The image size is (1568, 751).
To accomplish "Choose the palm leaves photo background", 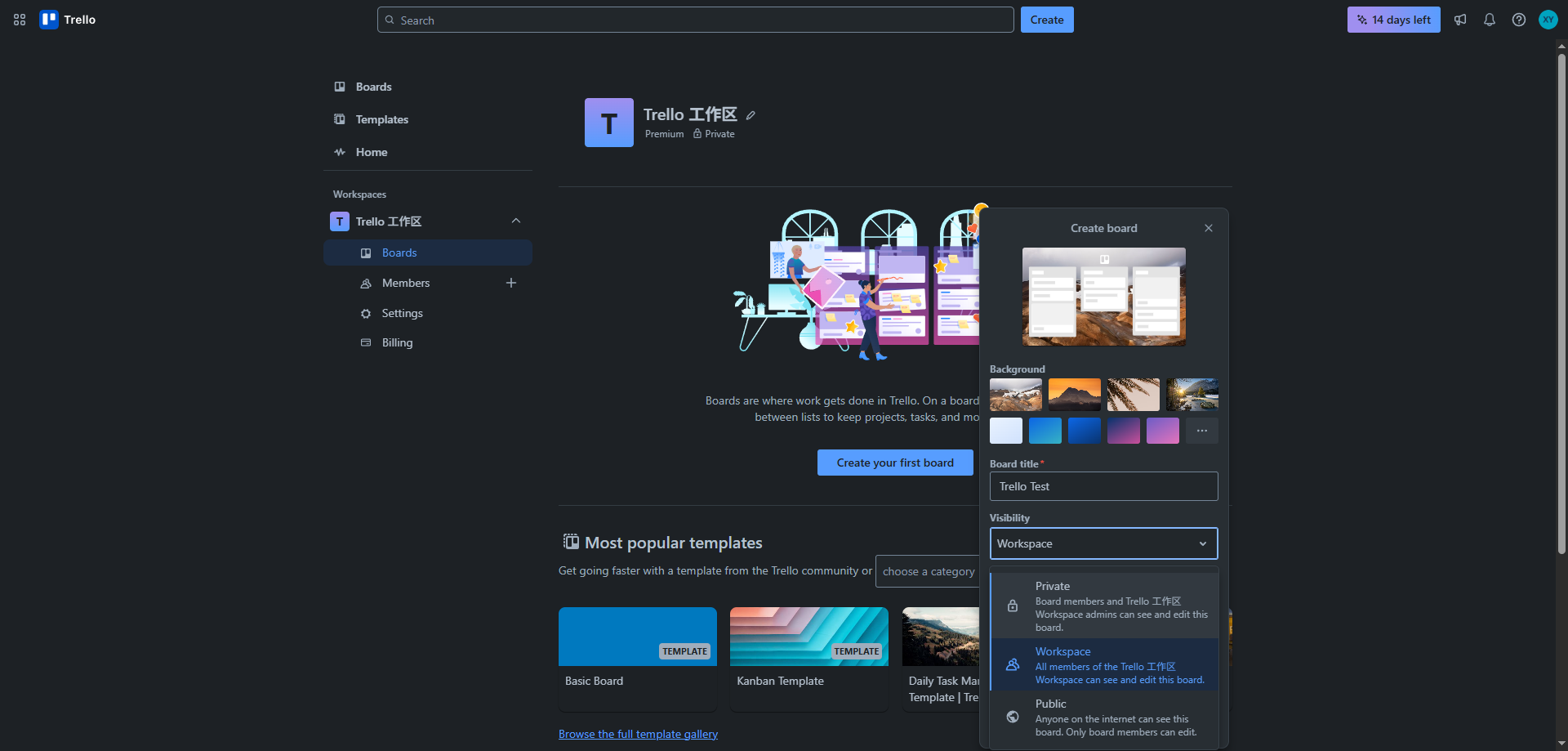I will click(1134, 395).
